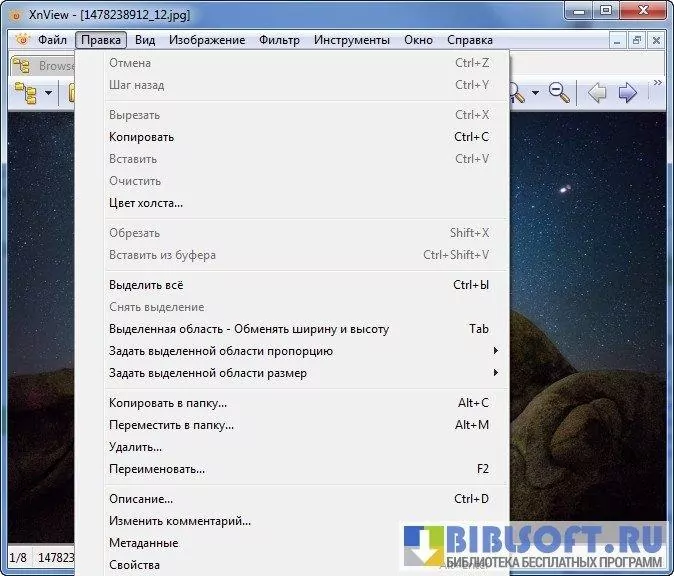Expand 'Задать выделенной области размер' submenu

click(x=495, y=373)
